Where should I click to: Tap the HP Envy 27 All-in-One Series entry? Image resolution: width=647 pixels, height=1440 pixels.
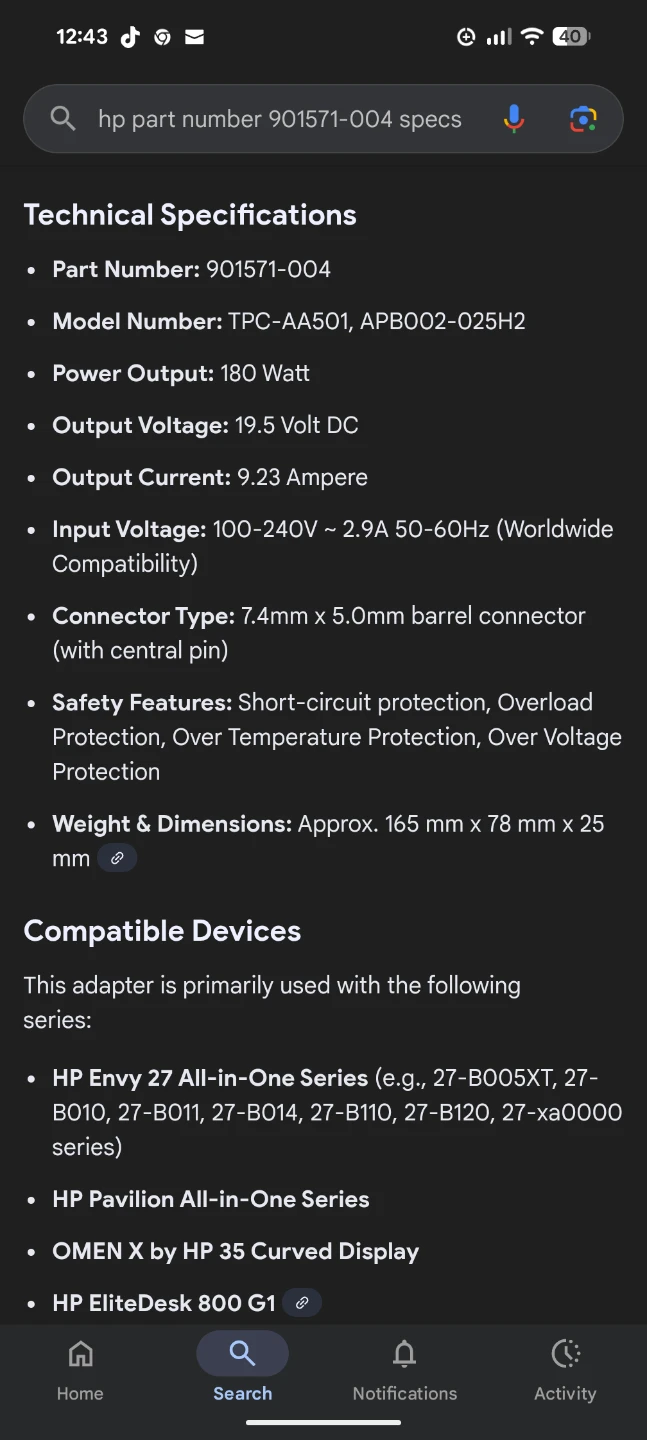[x=210, y=1078]
